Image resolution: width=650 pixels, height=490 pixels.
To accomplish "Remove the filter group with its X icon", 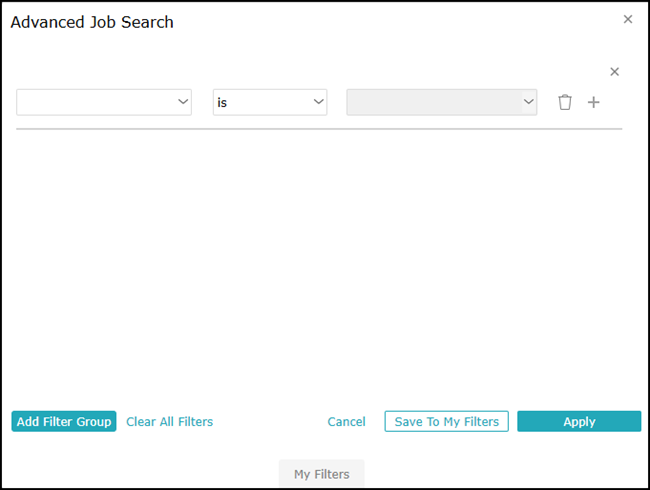I will (x=614, y=72).
